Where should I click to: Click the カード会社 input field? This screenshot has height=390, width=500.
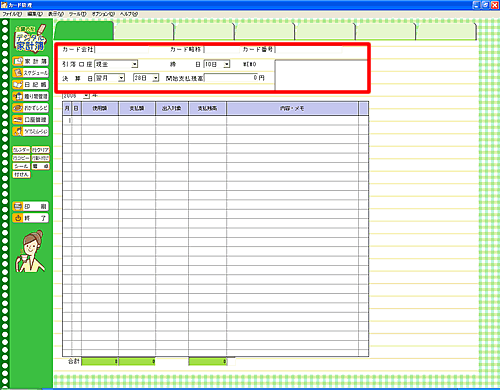pos(122,50)
